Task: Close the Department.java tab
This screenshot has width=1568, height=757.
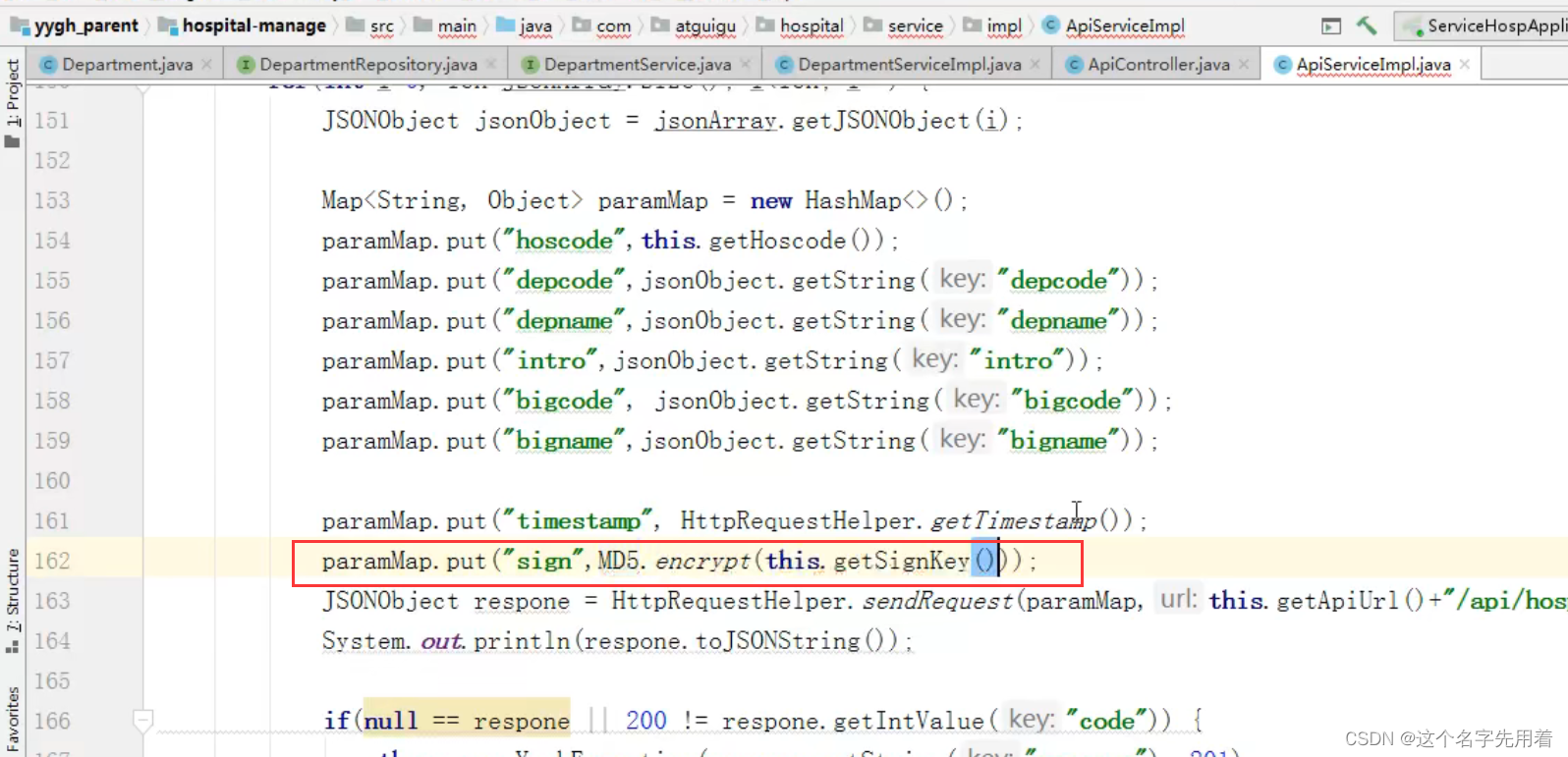Action: (x=206, y=64)
